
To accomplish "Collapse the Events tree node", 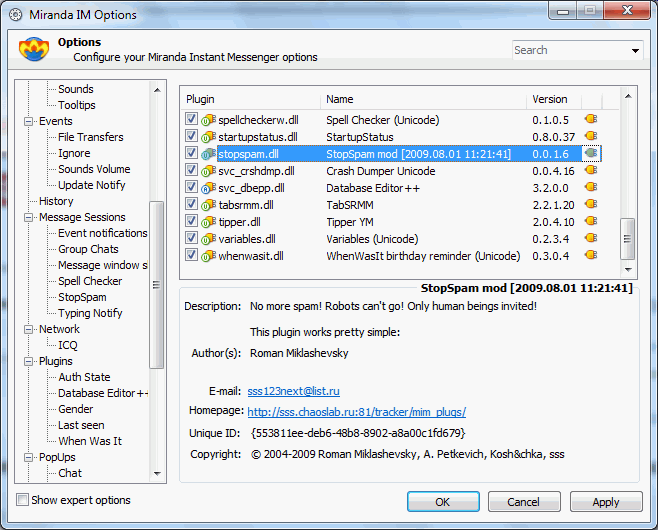I will coord(29,122).
